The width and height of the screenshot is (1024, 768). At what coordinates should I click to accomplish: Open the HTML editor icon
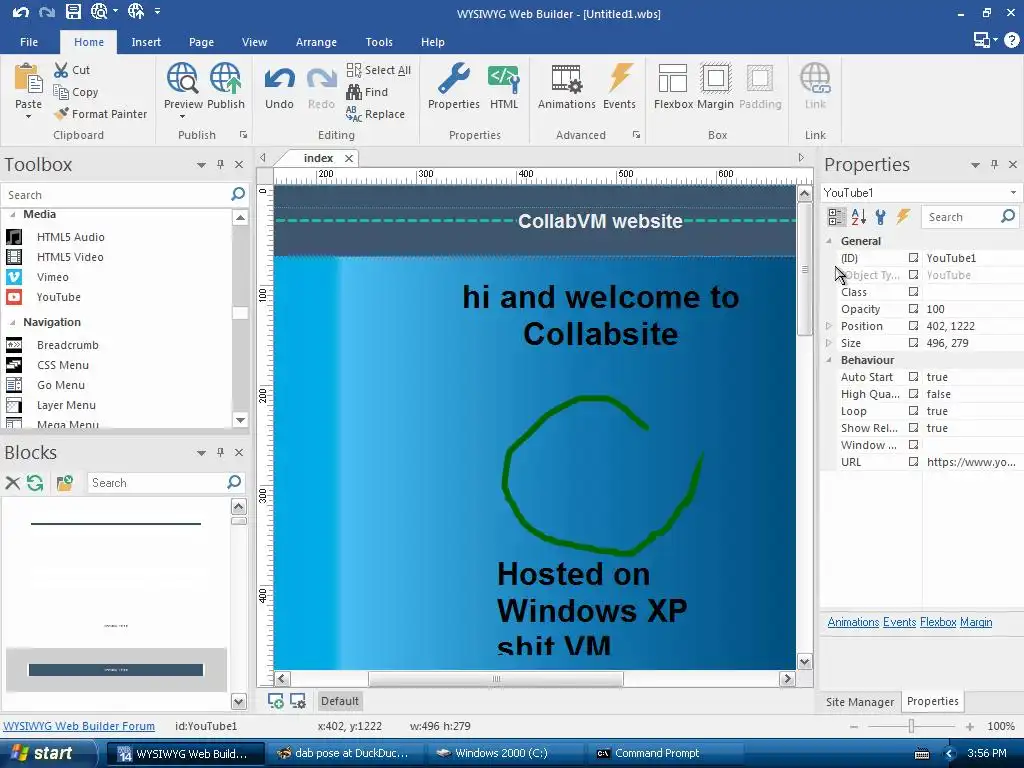[x=504, y=78]
